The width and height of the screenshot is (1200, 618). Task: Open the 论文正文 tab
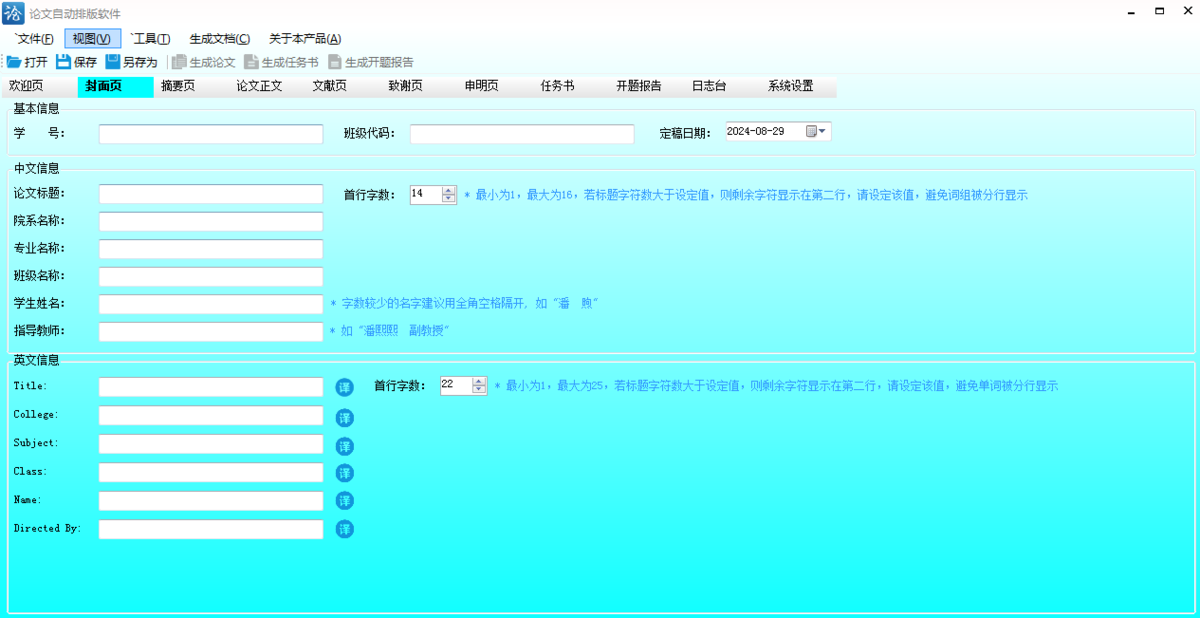click(x=259, y=86)
